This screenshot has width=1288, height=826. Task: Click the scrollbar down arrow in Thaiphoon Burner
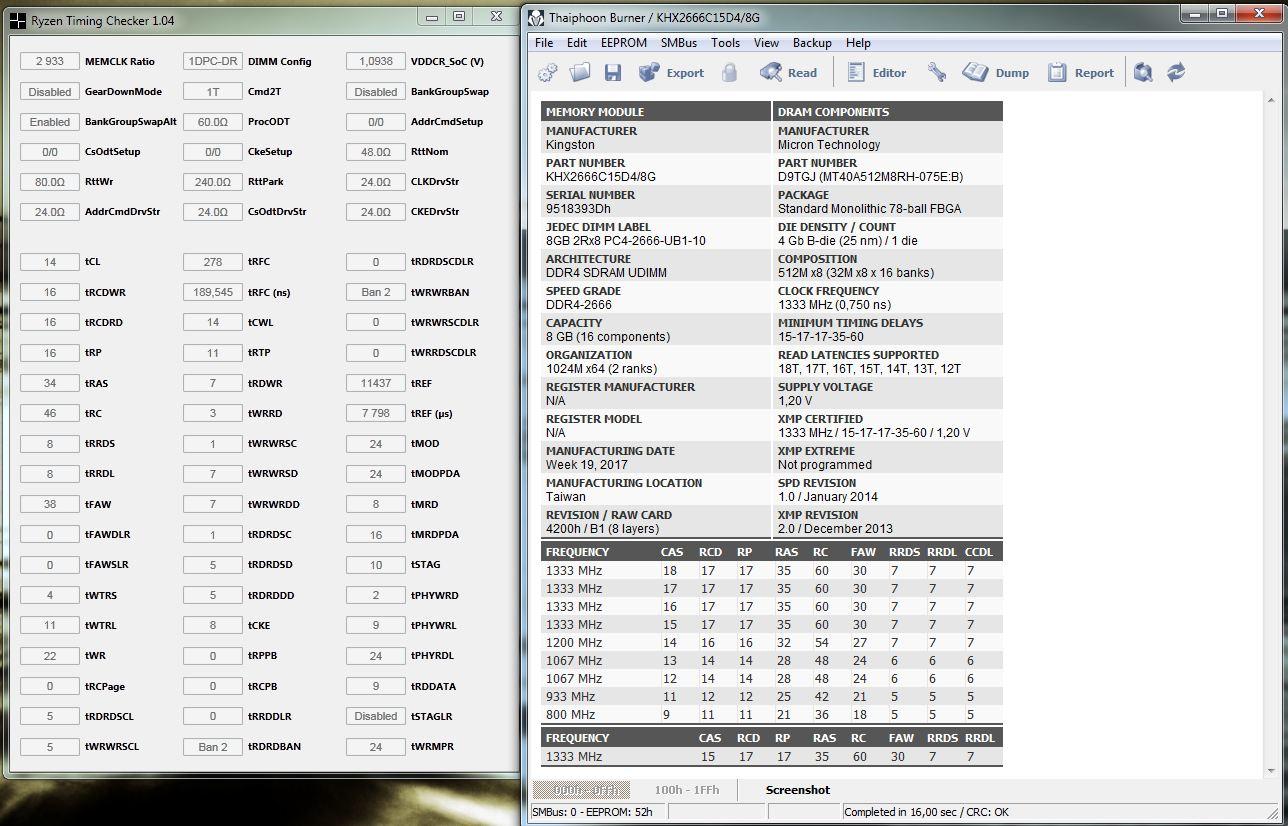click(x=1272, y=771)
